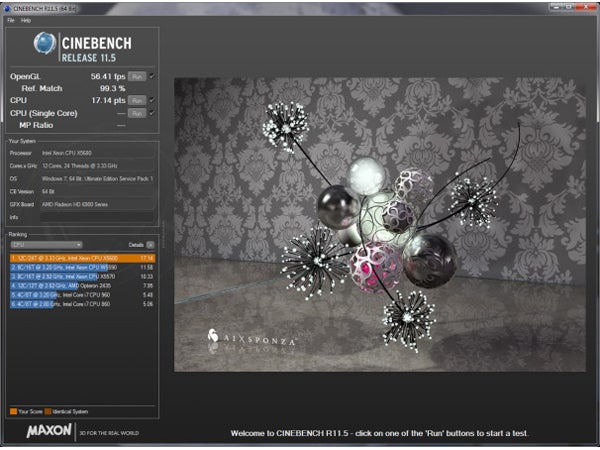Select the Core i7 CPU 860 ranking entry

82,304
